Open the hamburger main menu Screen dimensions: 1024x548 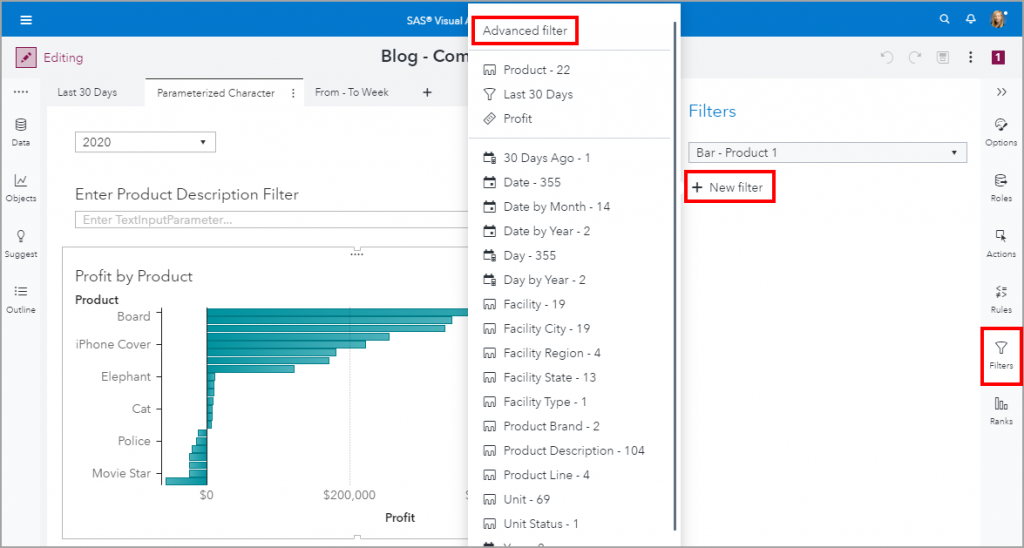(26, 19)
